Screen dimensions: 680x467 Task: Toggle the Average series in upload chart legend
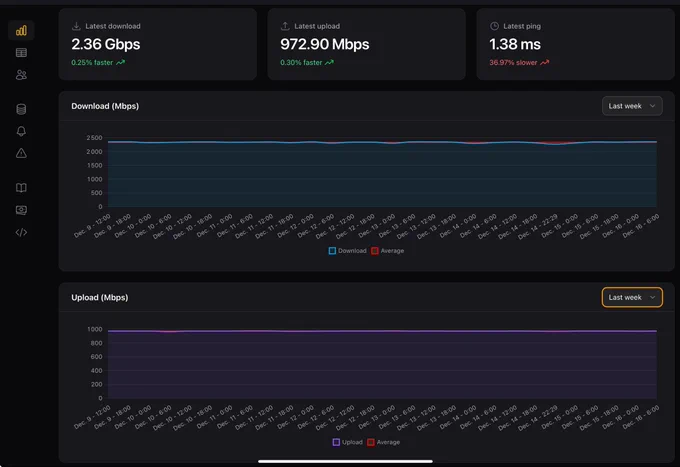pyautogui.click(x=384, y=442)
